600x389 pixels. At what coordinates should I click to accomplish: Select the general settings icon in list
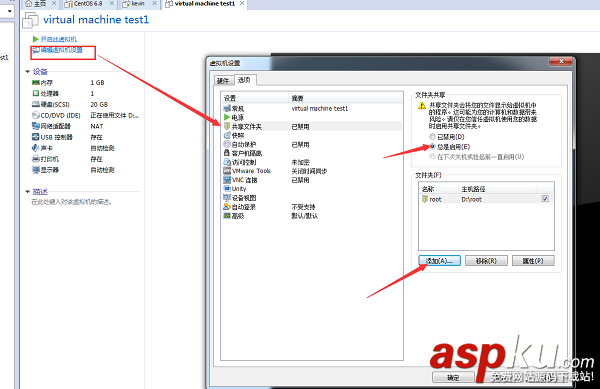(x=227, y=109)
